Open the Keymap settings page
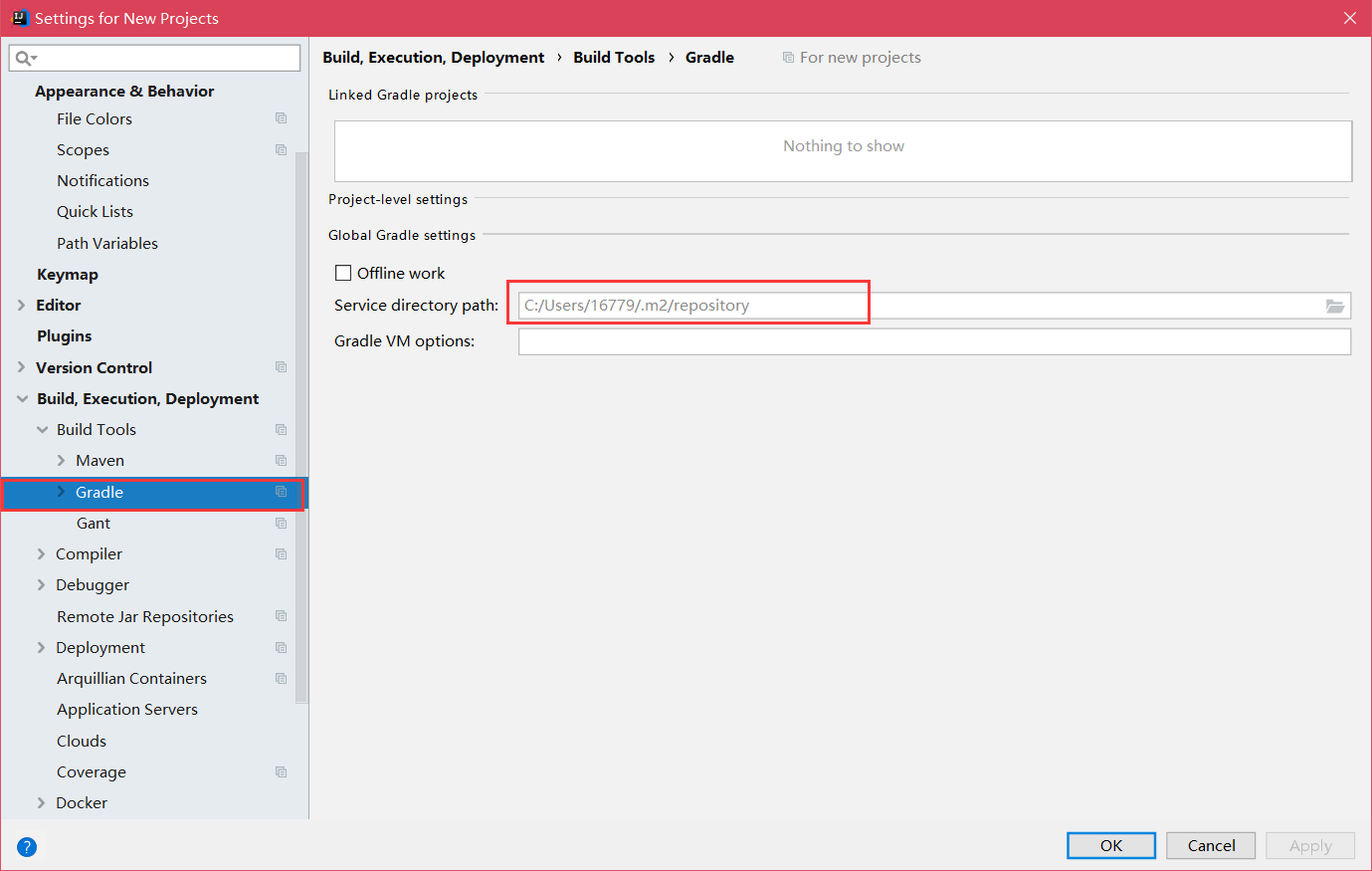Screen dimensions: 1372x871 click(x=68, y=275)
